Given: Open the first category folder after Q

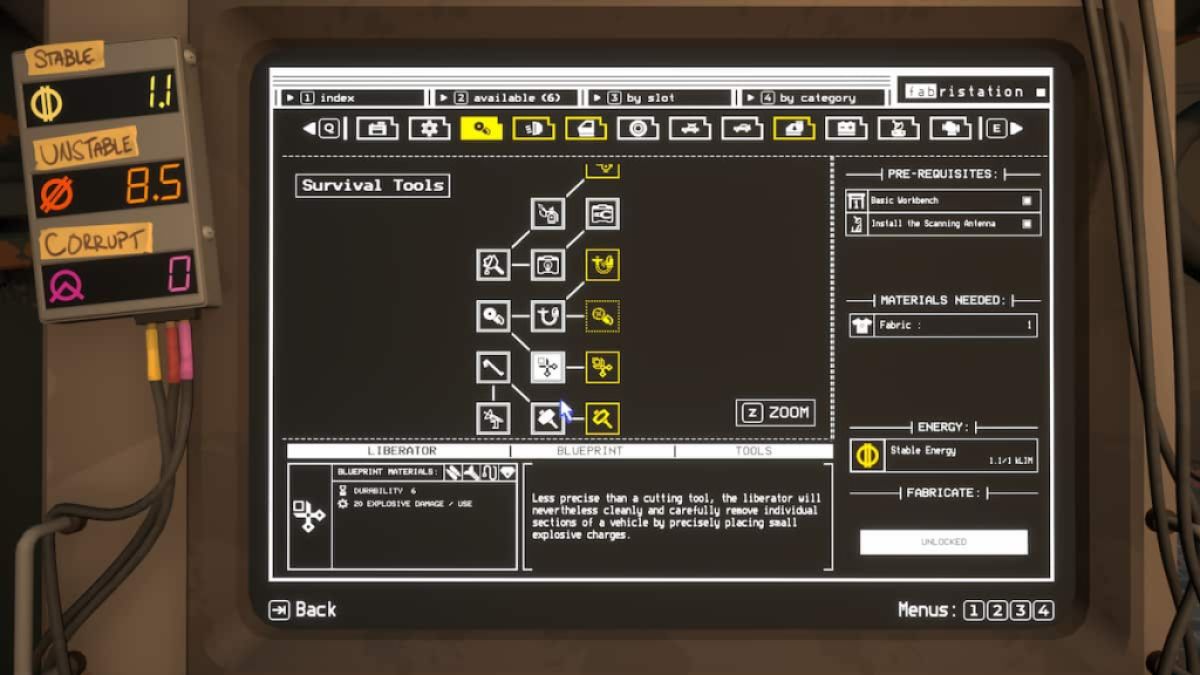Looking at the screenshot, I should click(377, 128).
